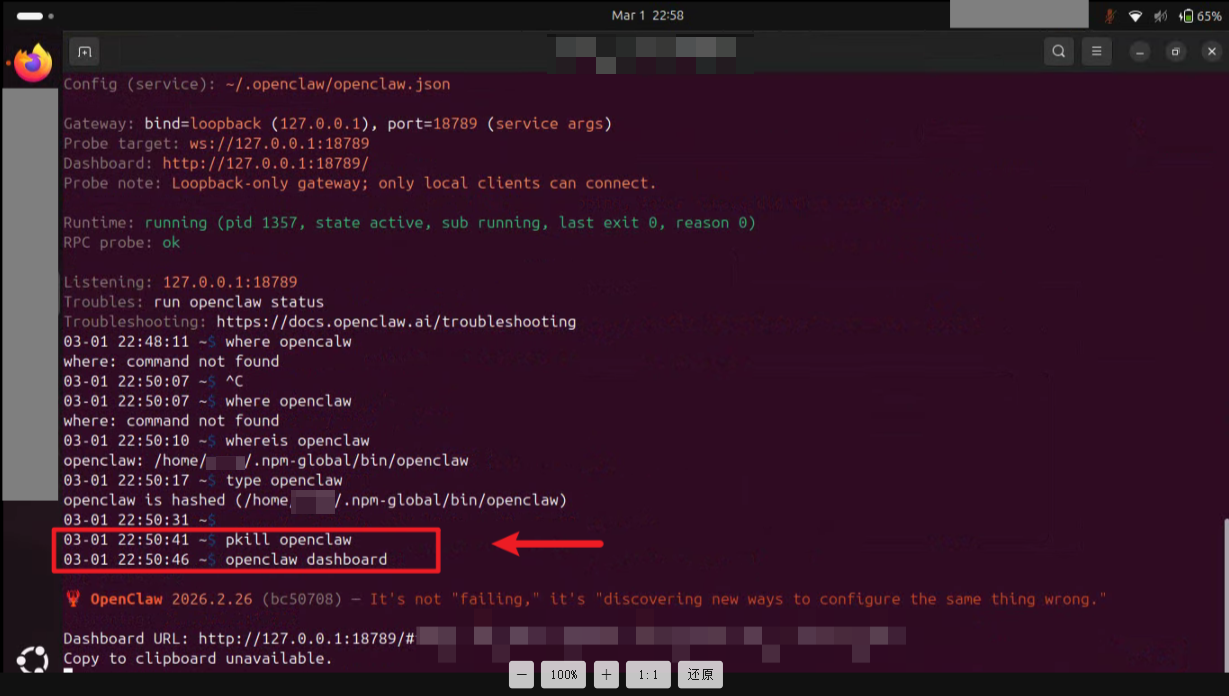1229x696 pixels.
Task: Click the 'where openclaw' command
Action: (x=288, y=401)
